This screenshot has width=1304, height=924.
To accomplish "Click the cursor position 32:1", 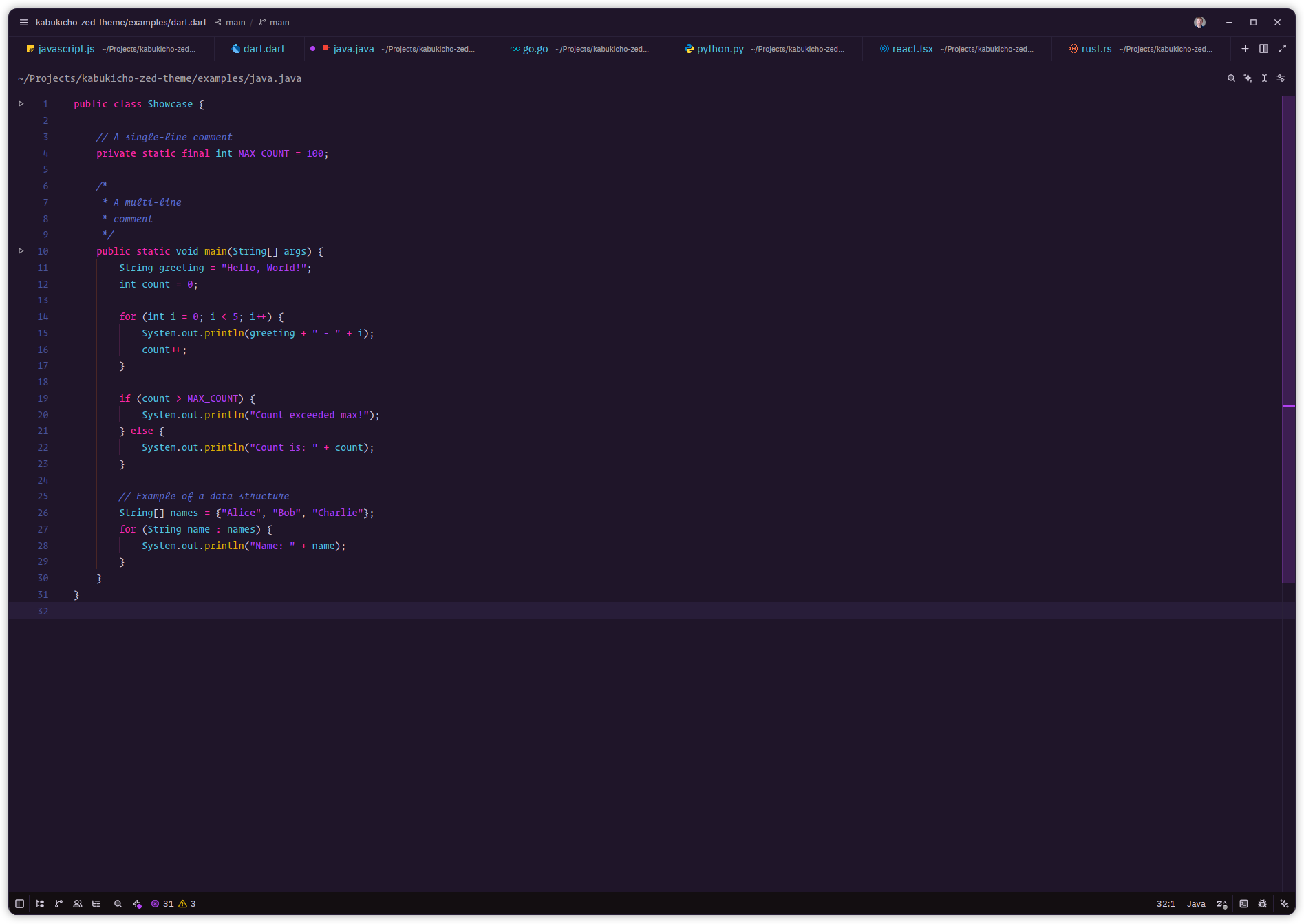I will pyautogui.click(x=1166, y=904).
